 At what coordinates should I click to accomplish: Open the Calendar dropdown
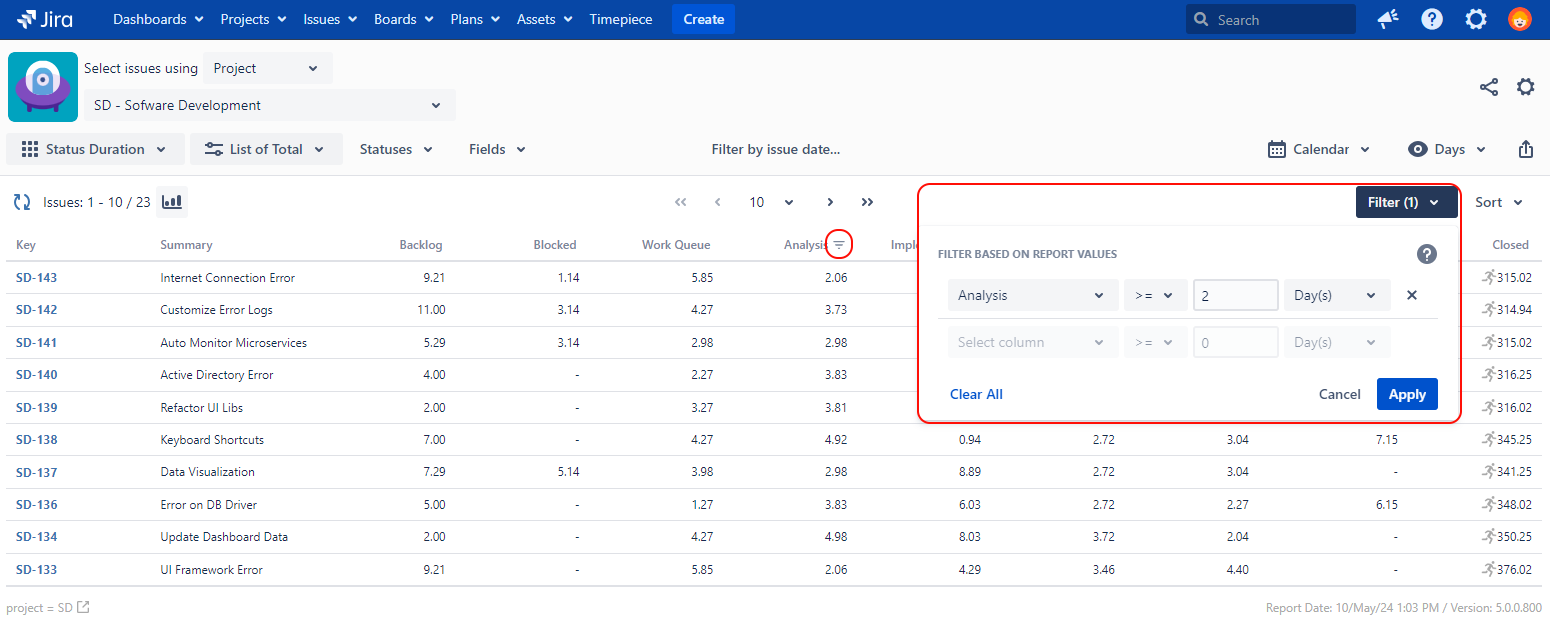pyautogui.click(x=1320, y=149)
